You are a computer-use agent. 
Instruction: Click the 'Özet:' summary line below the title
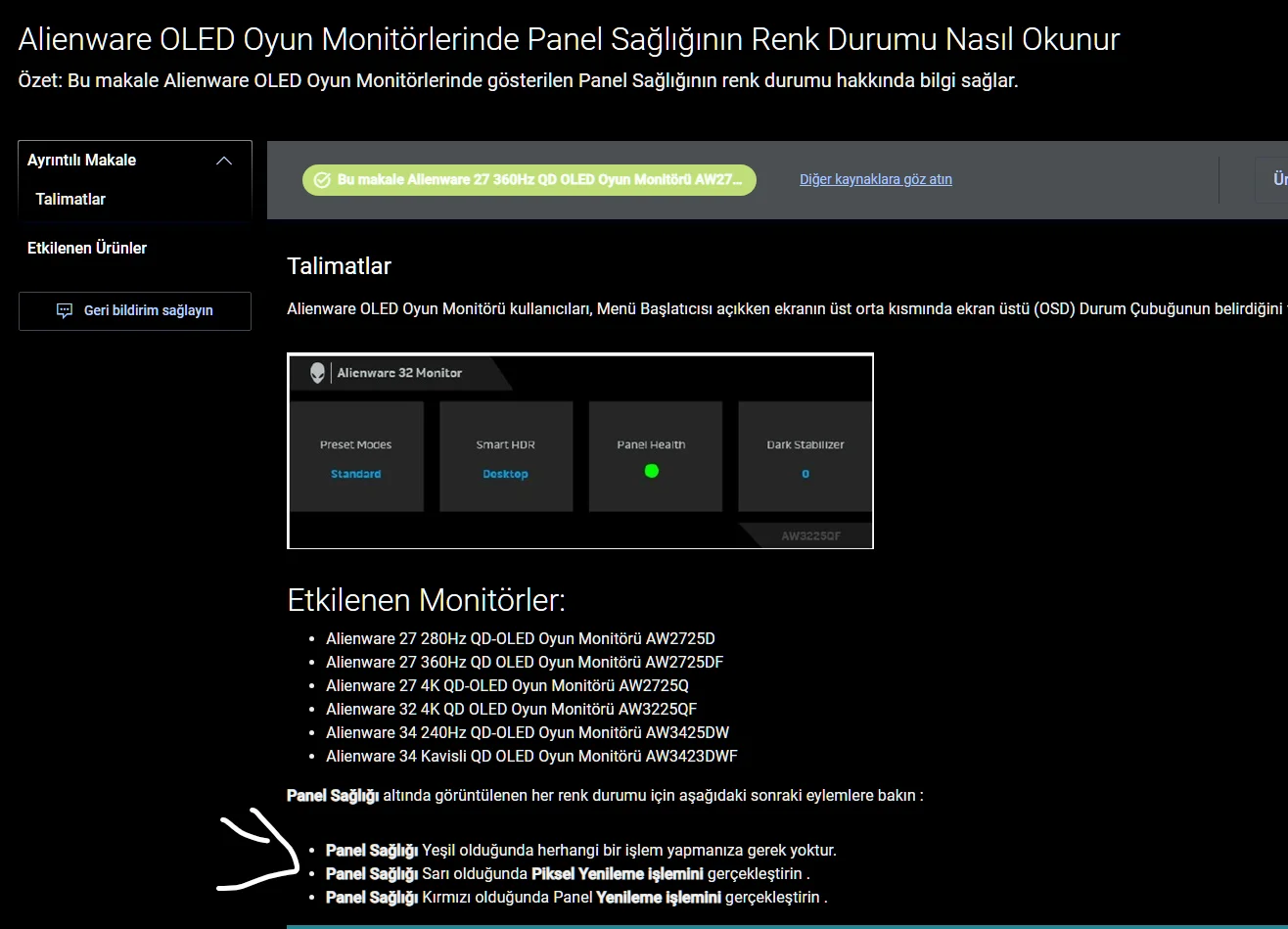pos(519,80)
